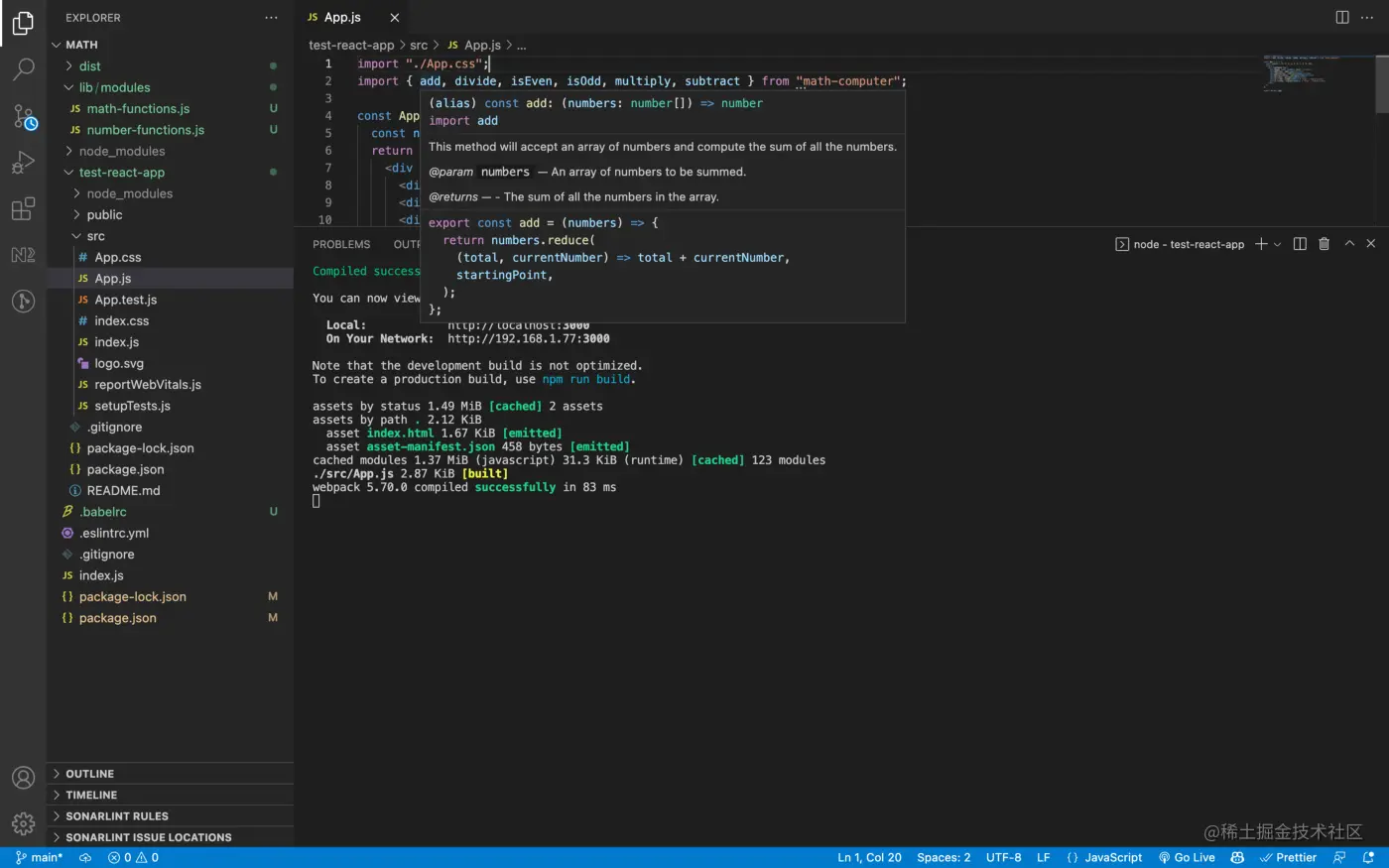Switch to the PROBLEMS panel tab

[341, 244]
